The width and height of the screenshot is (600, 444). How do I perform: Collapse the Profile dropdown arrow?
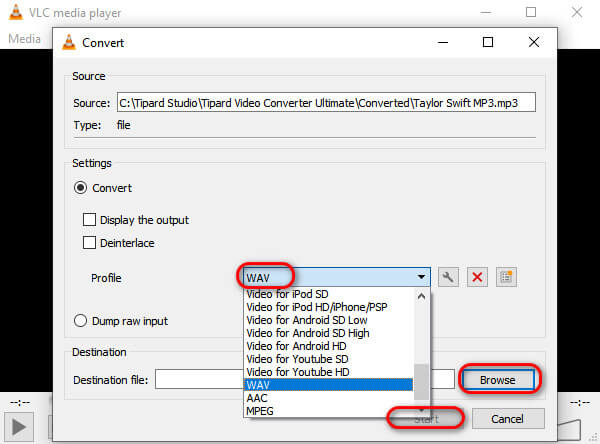[423, 277]
